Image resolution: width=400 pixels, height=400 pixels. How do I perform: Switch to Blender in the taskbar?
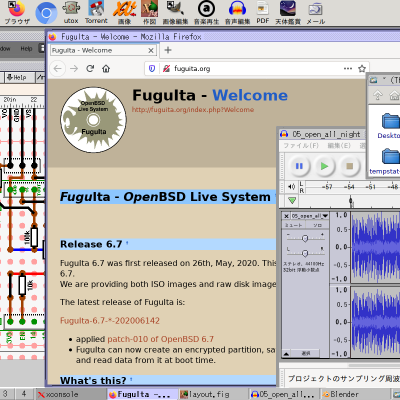354,394
